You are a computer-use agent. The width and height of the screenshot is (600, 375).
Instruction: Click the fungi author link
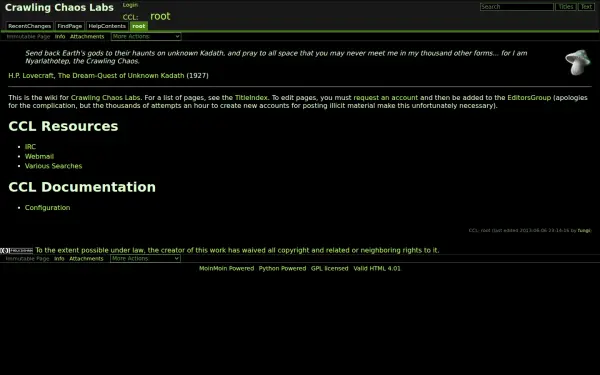[x=584, y=230]
